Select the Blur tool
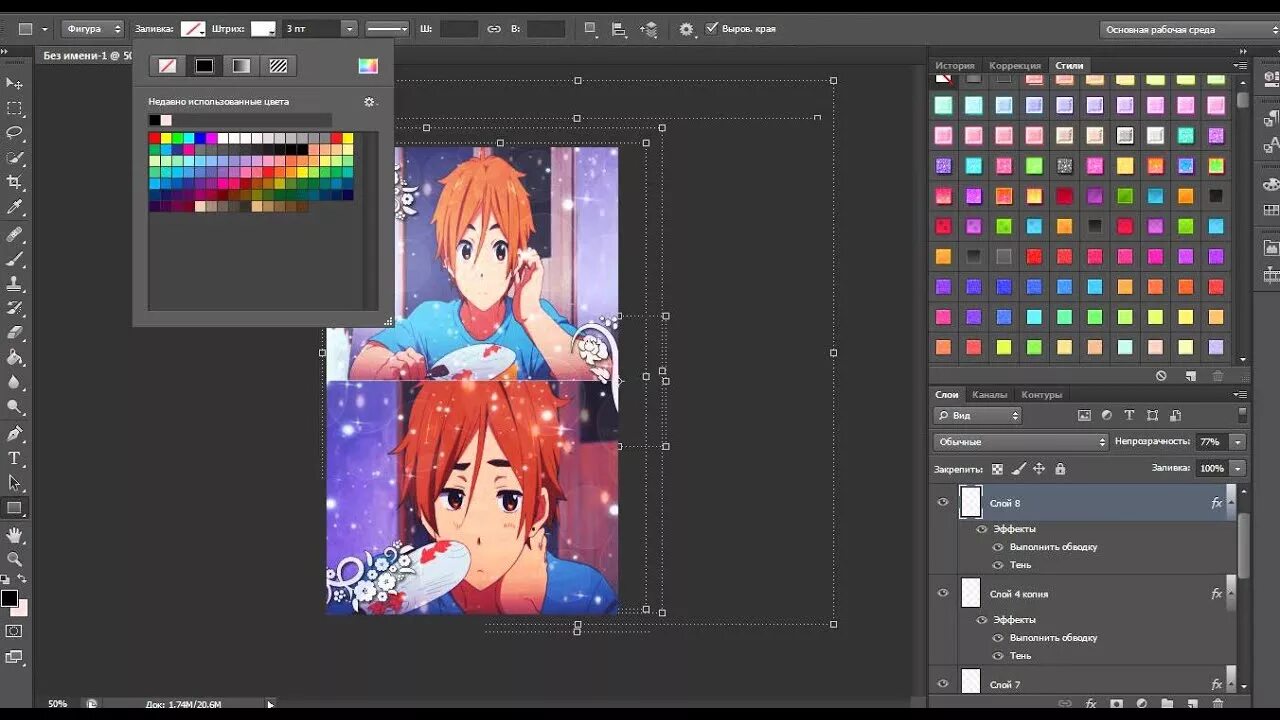Image resolution: width=1280 pixels, height=720 pixels. [14, 383]
